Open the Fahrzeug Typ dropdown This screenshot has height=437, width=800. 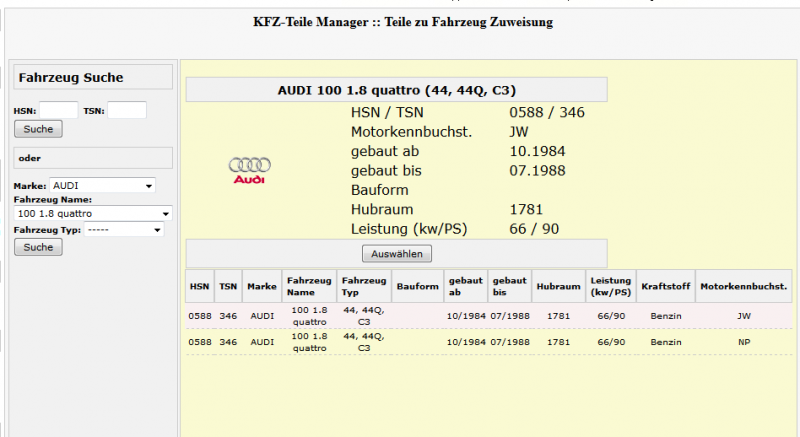pyautogui.click(x=124, y=230)
